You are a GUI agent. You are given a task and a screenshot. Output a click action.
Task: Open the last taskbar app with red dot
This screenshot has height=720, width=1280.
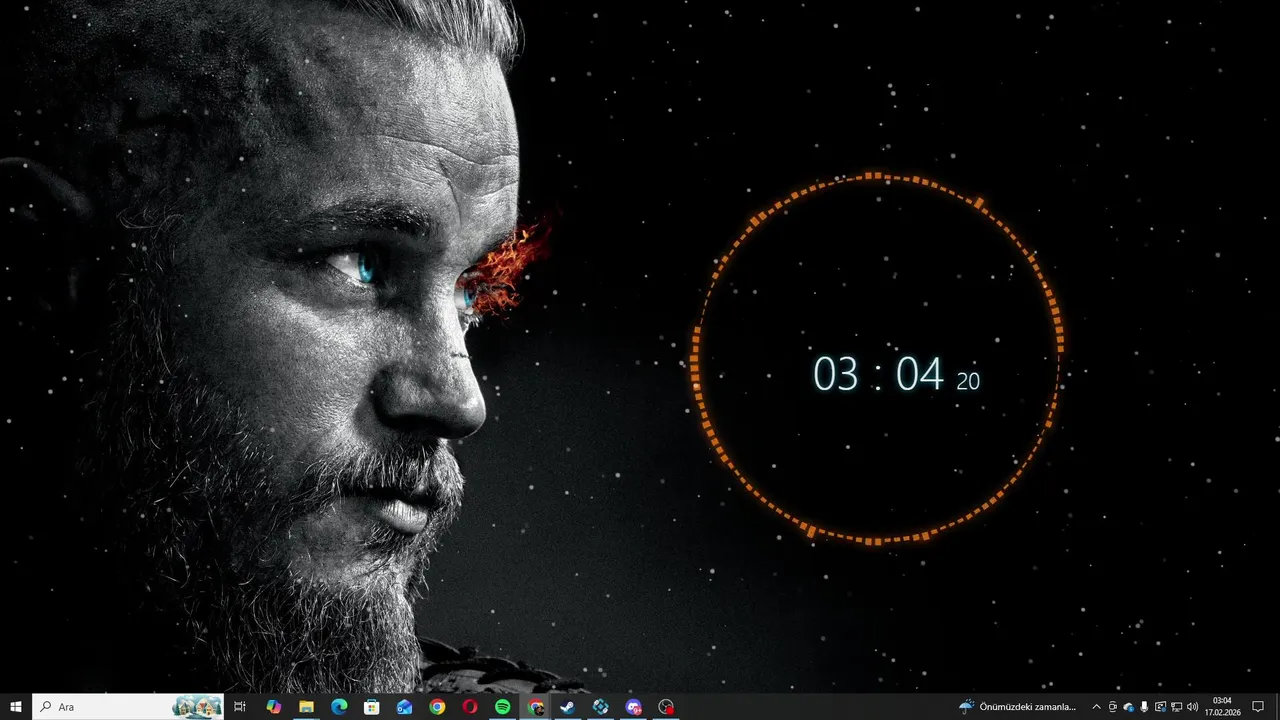(x=667, y=707)
